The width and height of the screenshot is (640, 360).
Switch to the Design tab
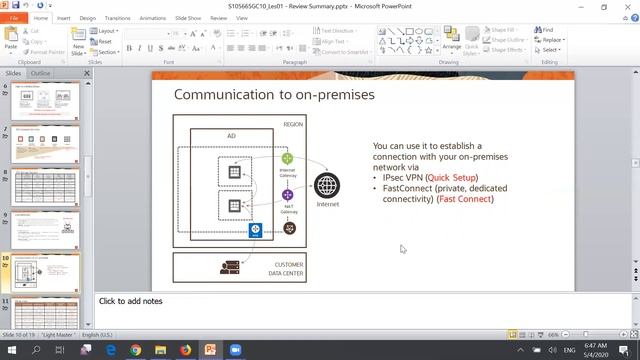pyautogui.click(x=87, y=18)
